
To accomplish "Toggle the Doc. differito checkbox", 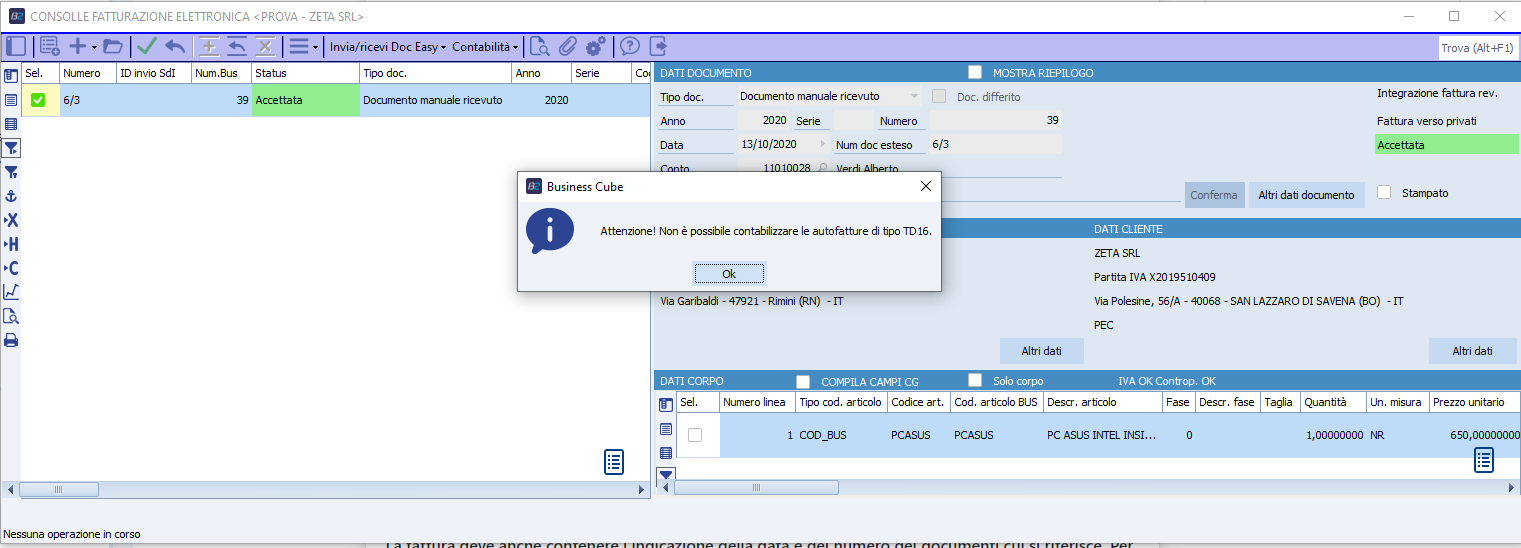I will (939, 96).
